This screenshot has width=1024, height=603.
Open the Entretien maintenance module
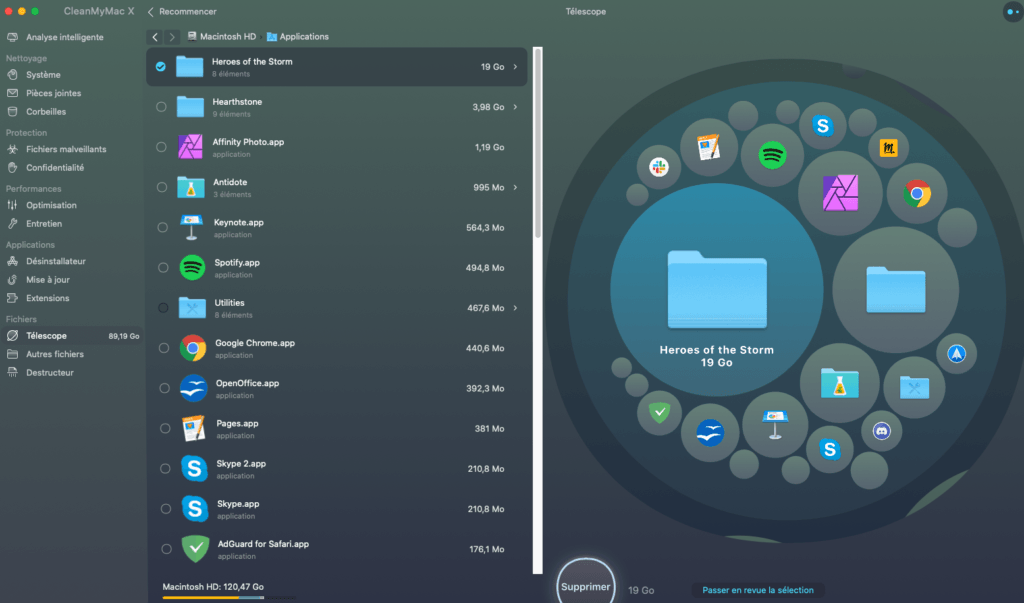44,223
